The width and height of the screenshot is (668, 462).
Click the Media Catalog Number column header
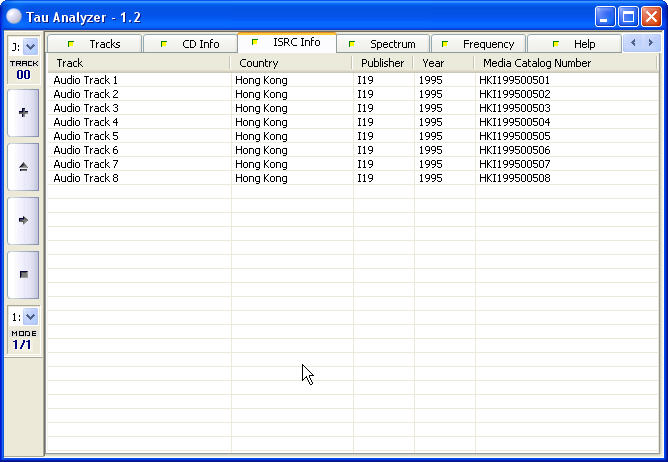(x=565, y=63)
